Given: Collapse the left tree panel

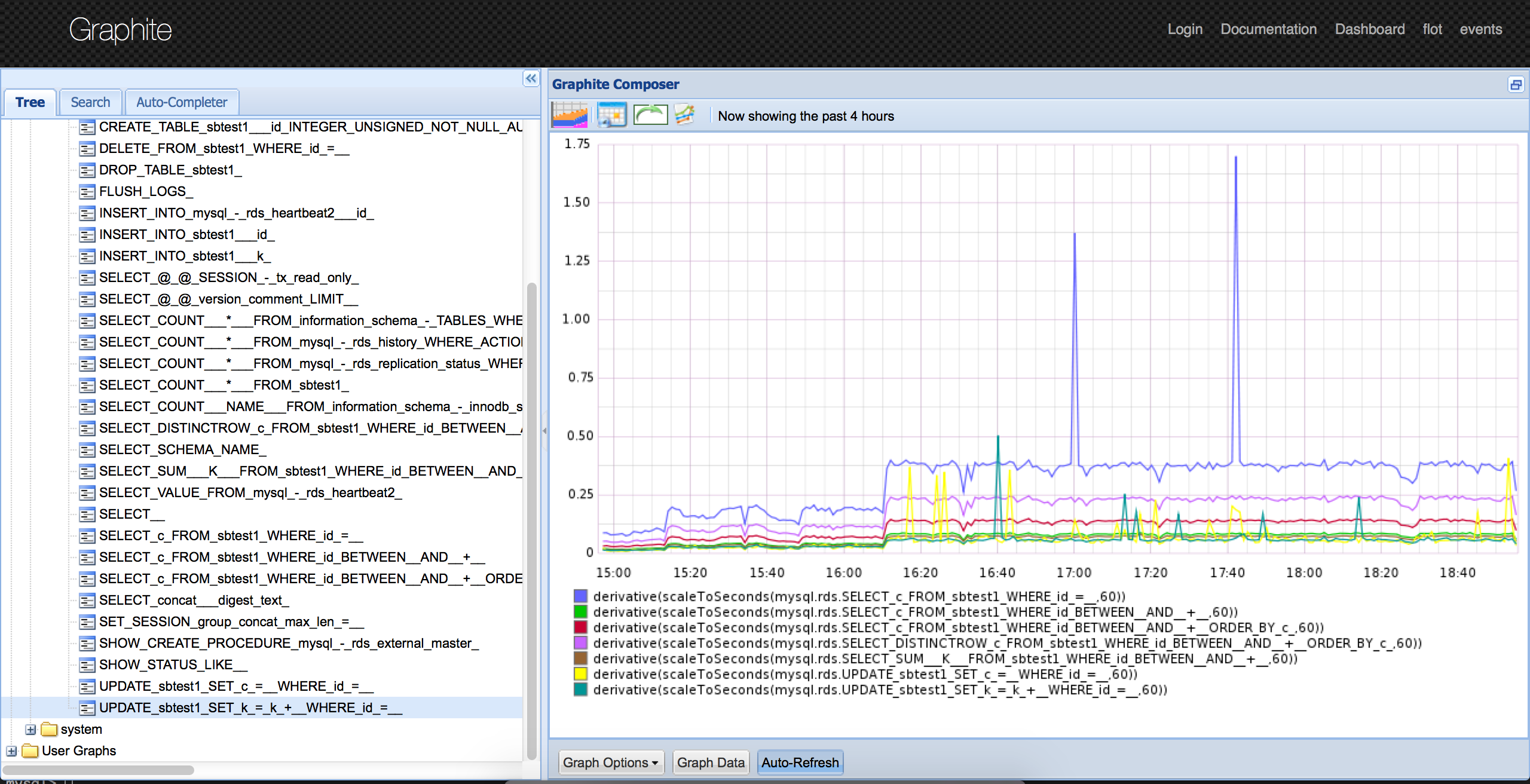Looking at the screenshot, I should [x=531, y=78].
